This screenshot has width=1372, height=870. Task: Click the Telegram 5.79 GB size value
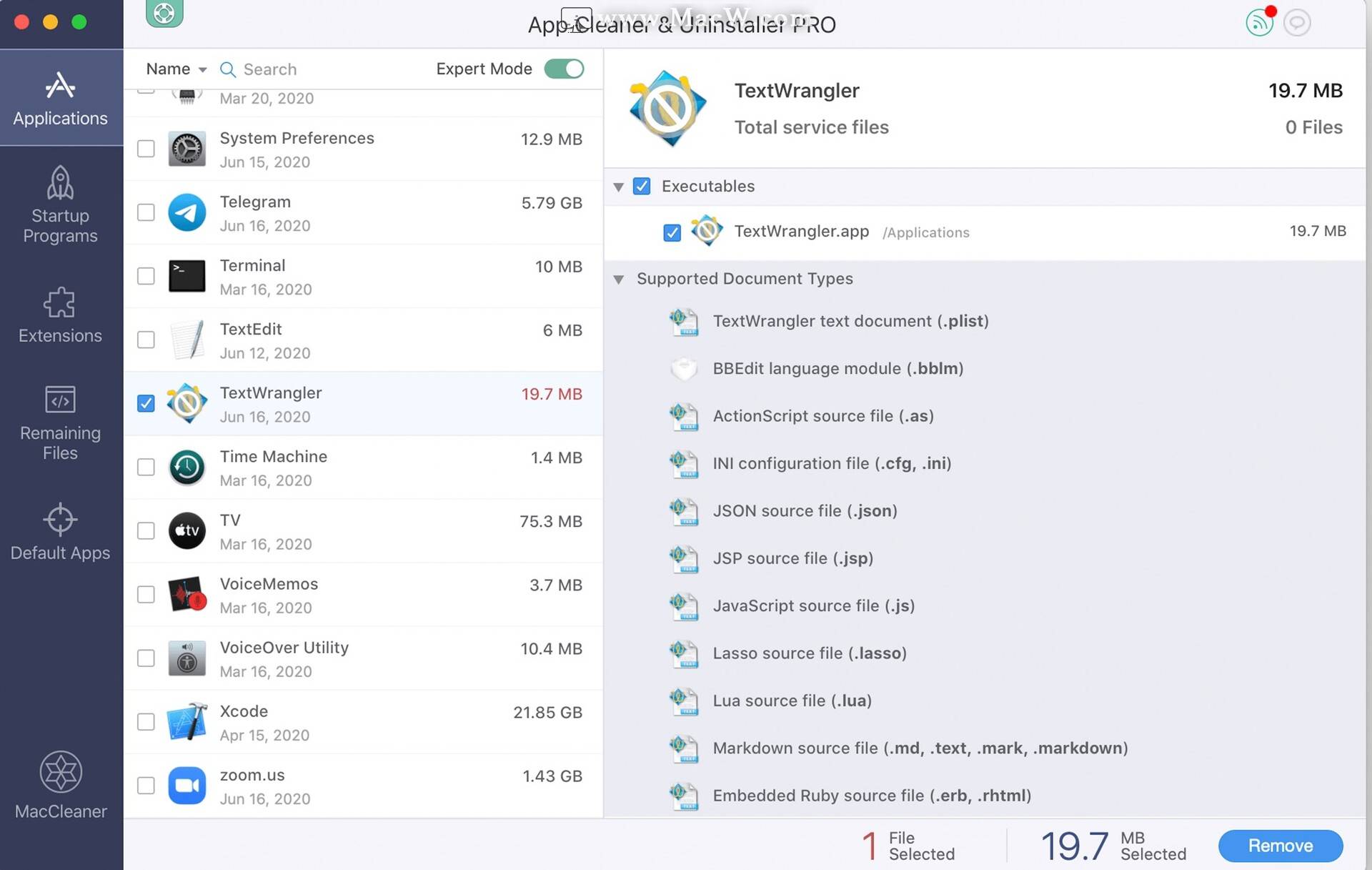[x=552, y=203]
